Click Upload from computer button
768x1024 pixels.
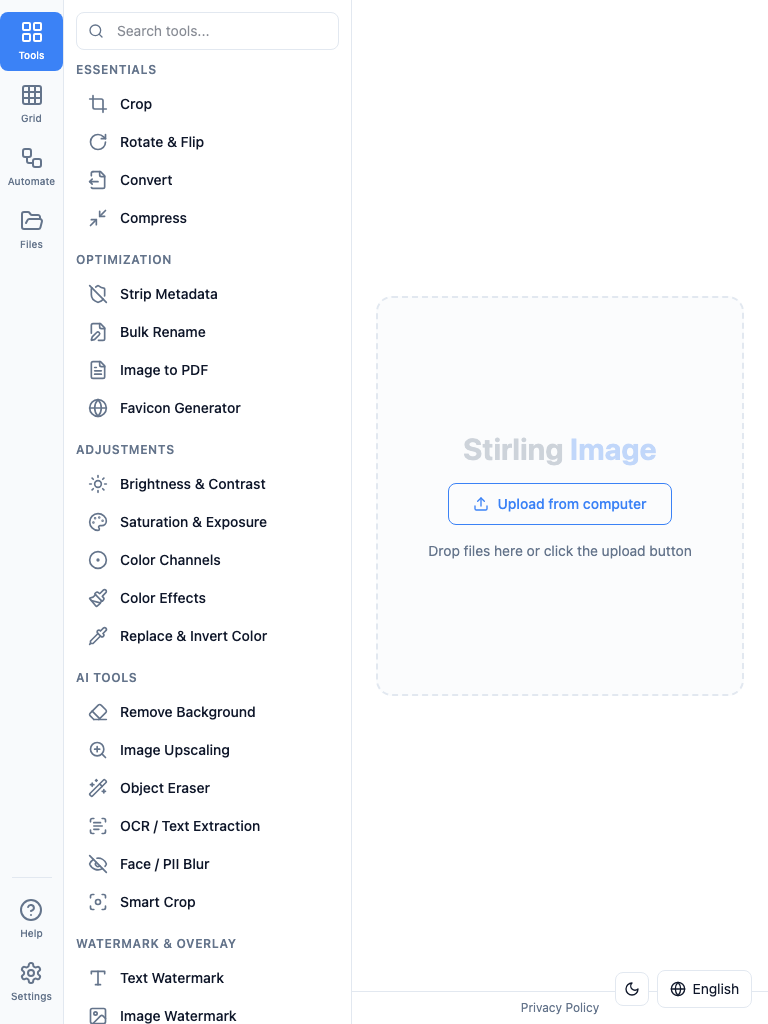[560, 504]
